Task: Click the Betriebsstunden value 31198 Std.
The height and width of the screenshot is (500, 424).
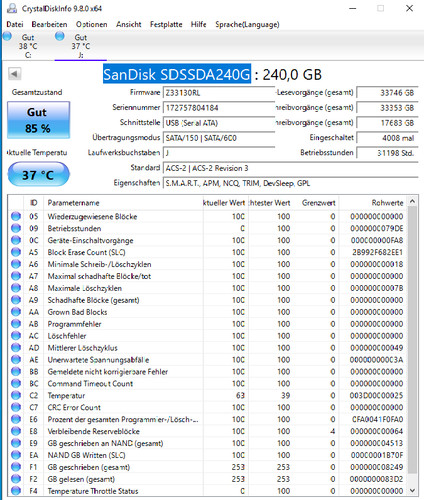Action: click(387, 153)
